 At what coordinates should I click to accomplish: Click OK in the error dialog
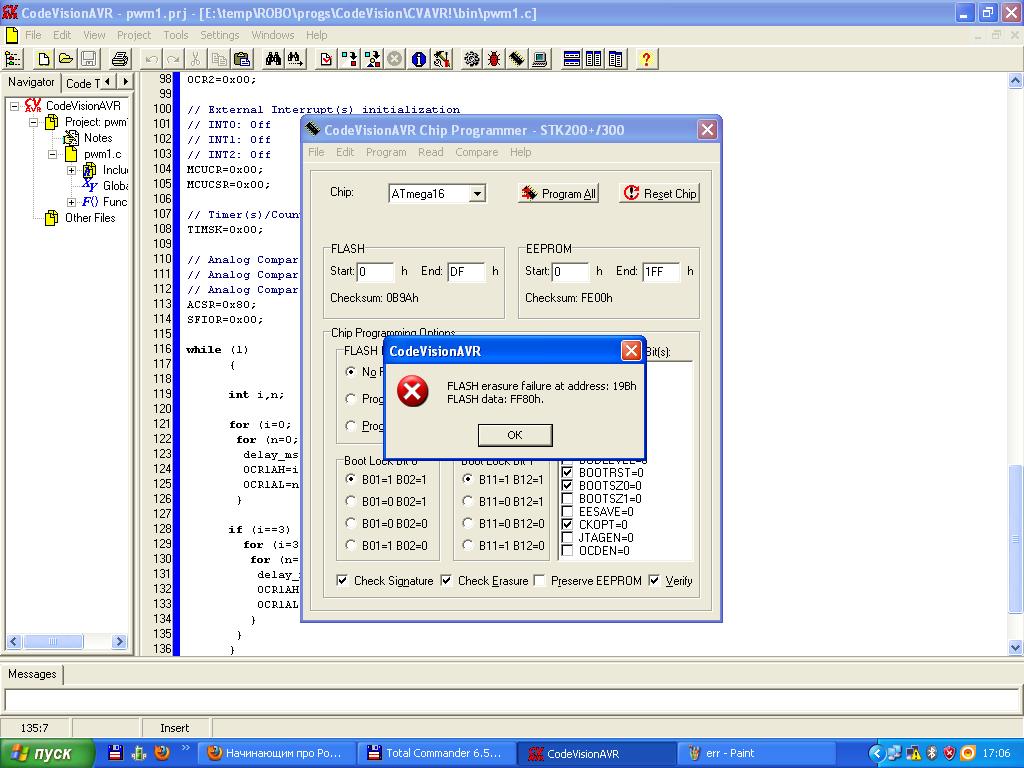coord(514,435)
